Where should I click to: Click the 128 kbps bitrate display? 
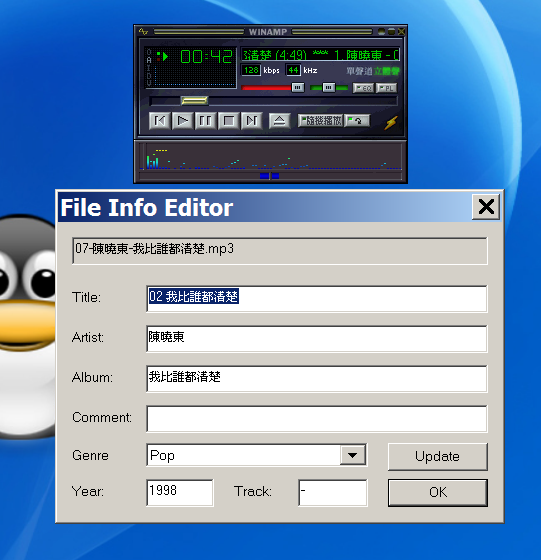tap(251, 70)
